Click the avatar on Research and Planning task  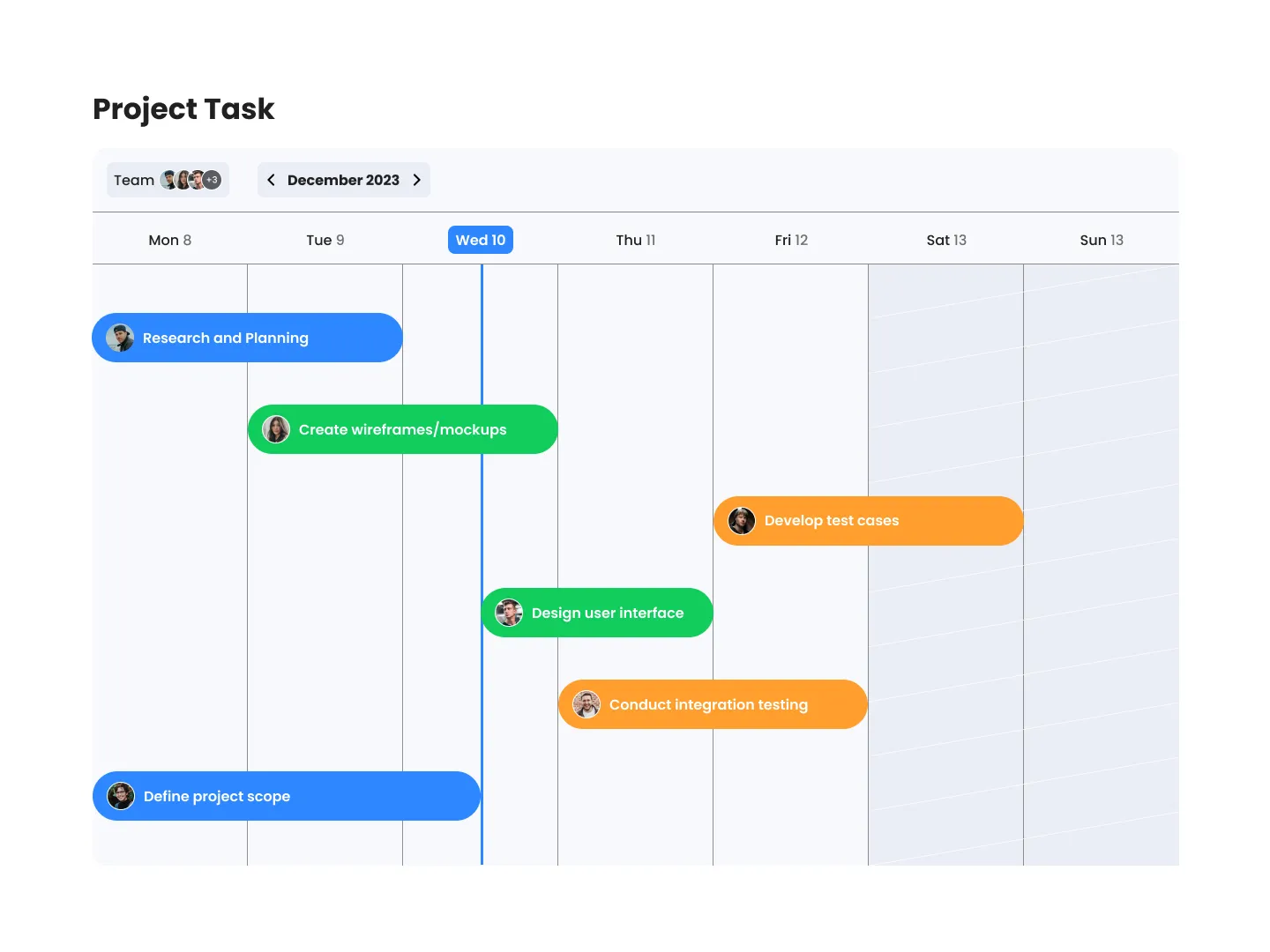(121, 338)
